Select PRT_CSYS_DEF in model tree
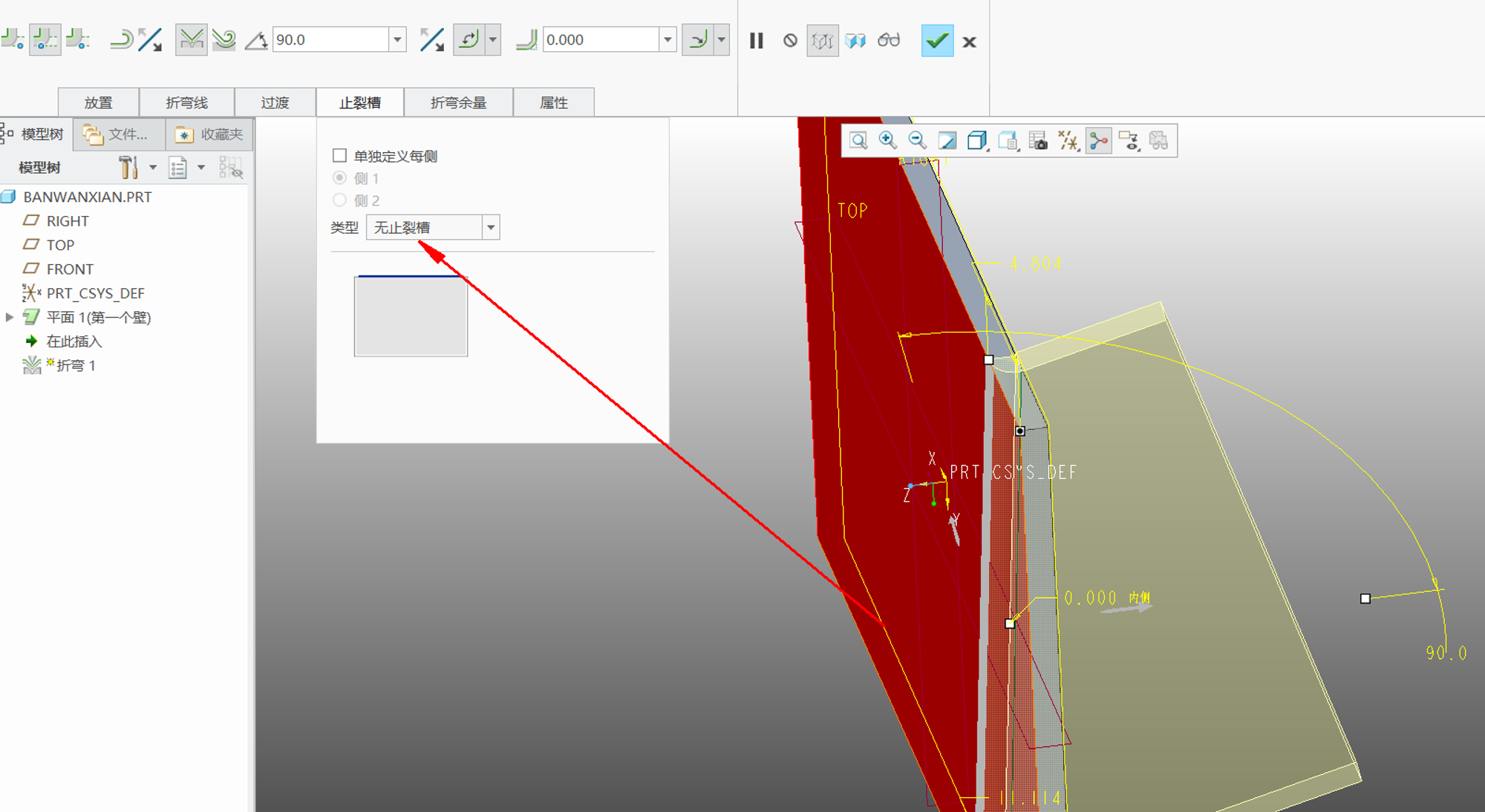Image resolution: width=1485 pixels, height=812 pixels. [x=95, y=293]
